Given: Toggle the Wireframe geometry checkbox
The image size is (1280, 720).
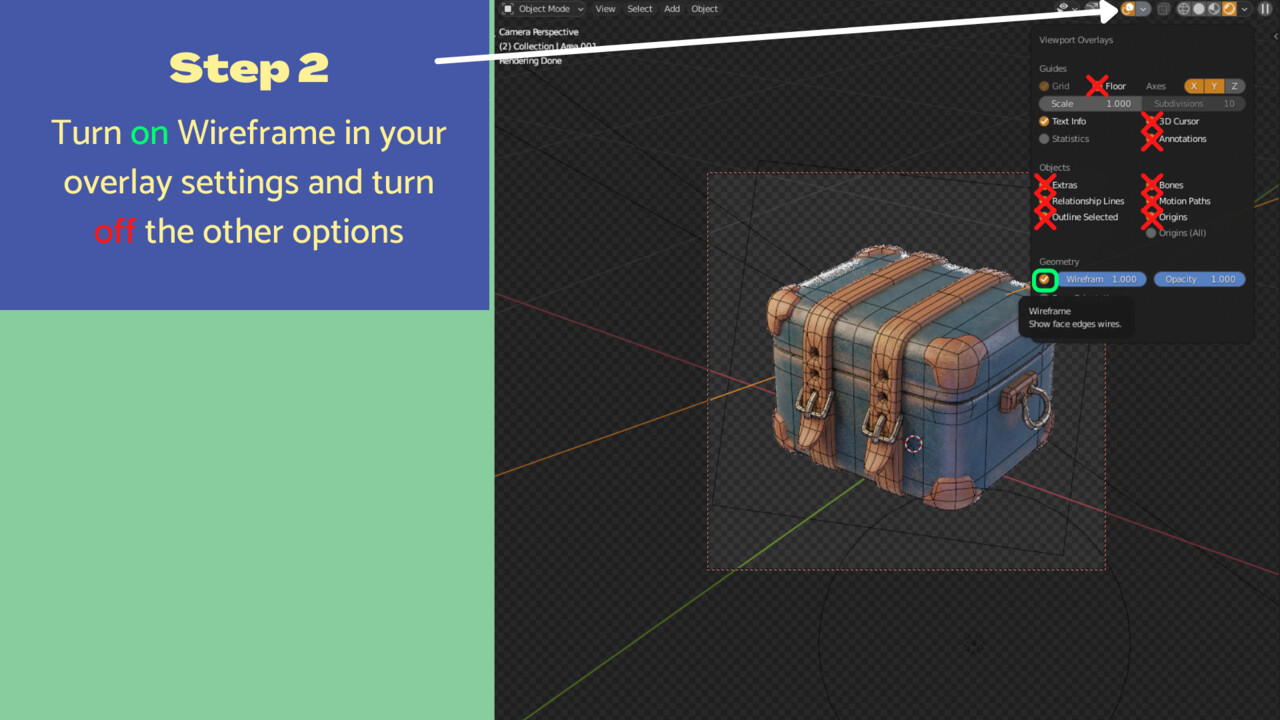Looking at the screenshot, I should 1045,280.
